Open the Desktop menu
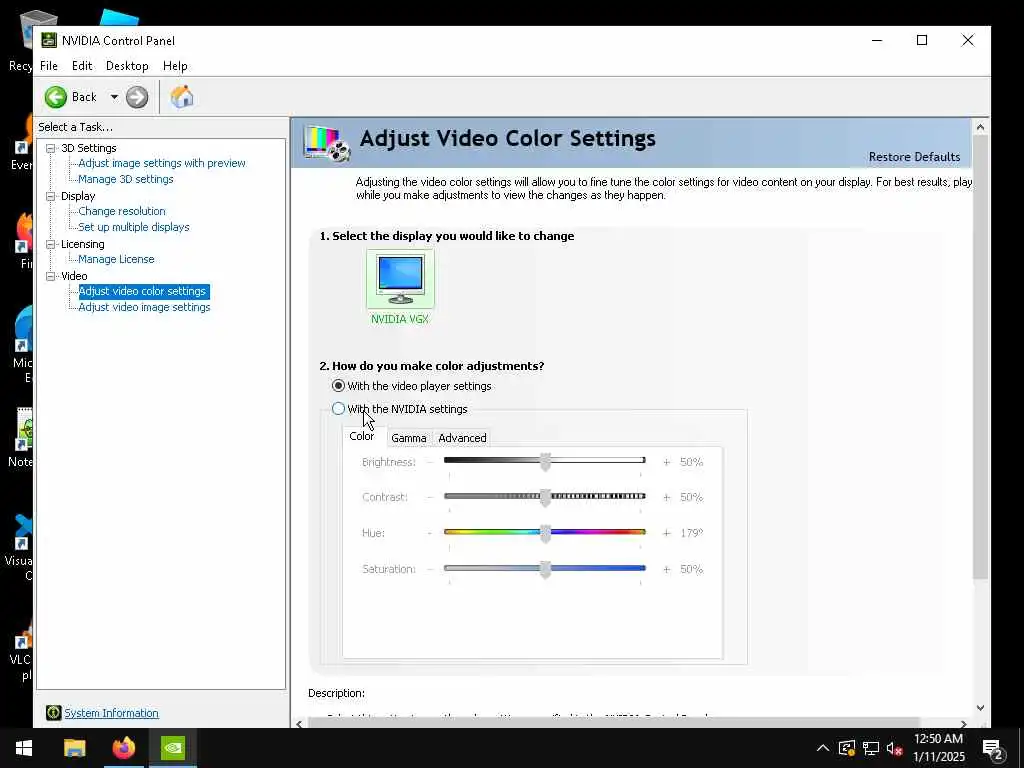The image size is (1024, 768). click(127, 66)
